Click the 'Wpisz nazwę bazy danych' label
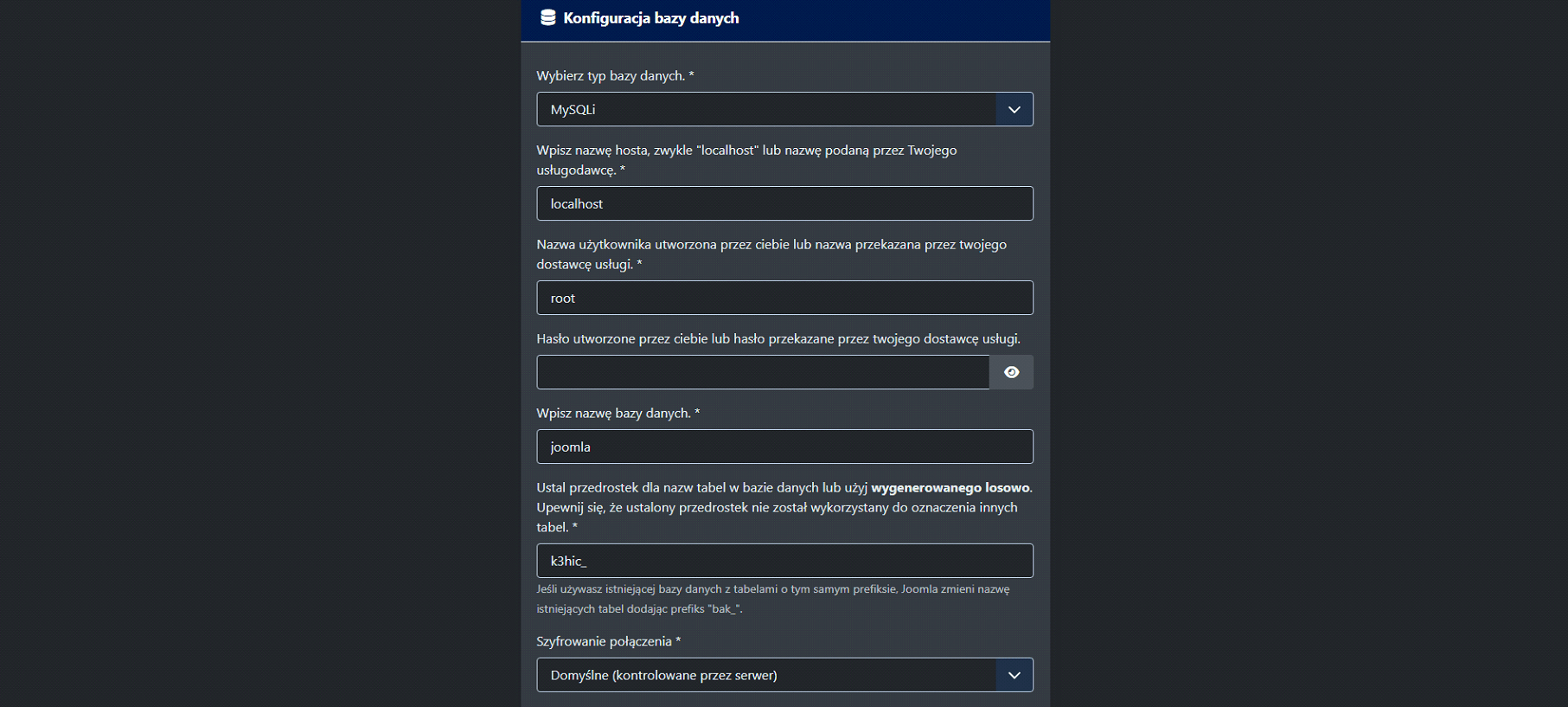The width and height of the screenshot is (1568, 707). [x=617, y=414]
